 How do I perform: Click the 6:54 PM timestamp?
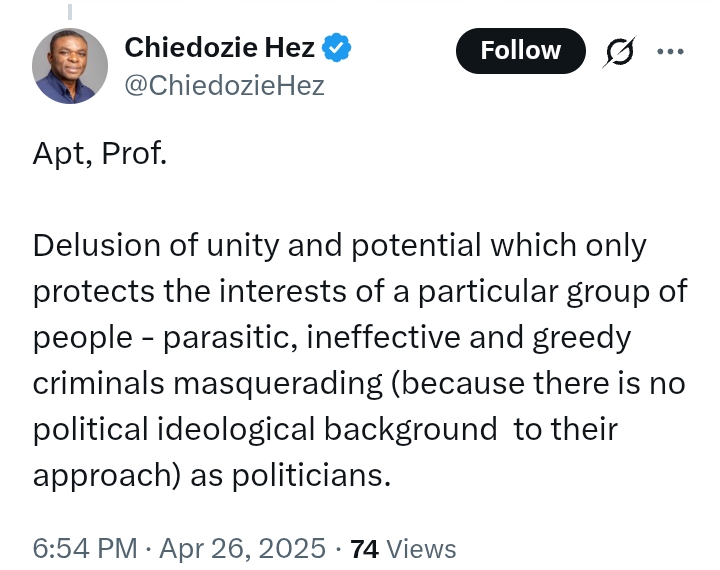pyautogui.click(x=85, y=548)
